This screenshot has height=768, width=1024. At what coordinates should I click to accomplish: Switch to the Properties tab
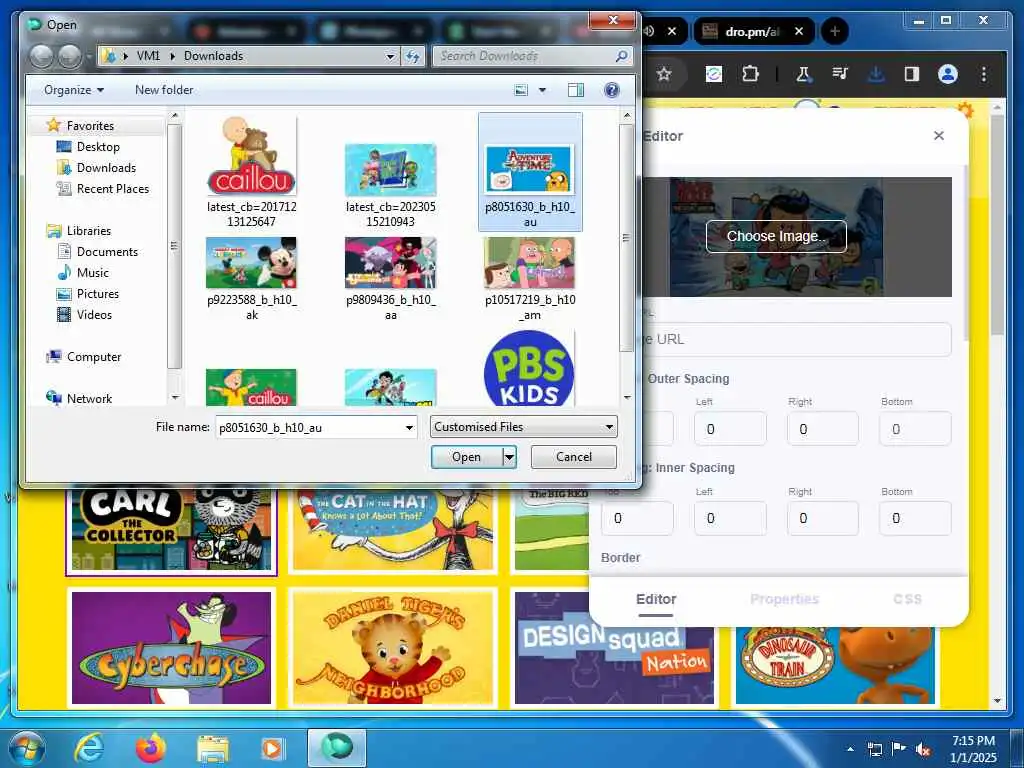[784, 599]
